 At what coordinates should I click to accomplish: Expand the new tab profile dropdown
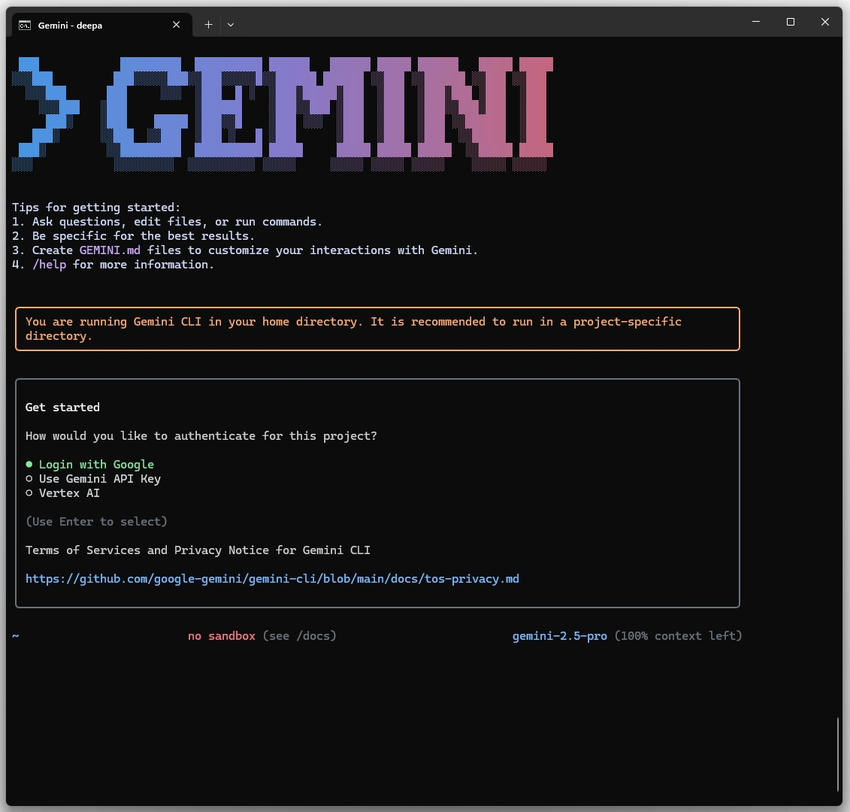tap(230, 24)
